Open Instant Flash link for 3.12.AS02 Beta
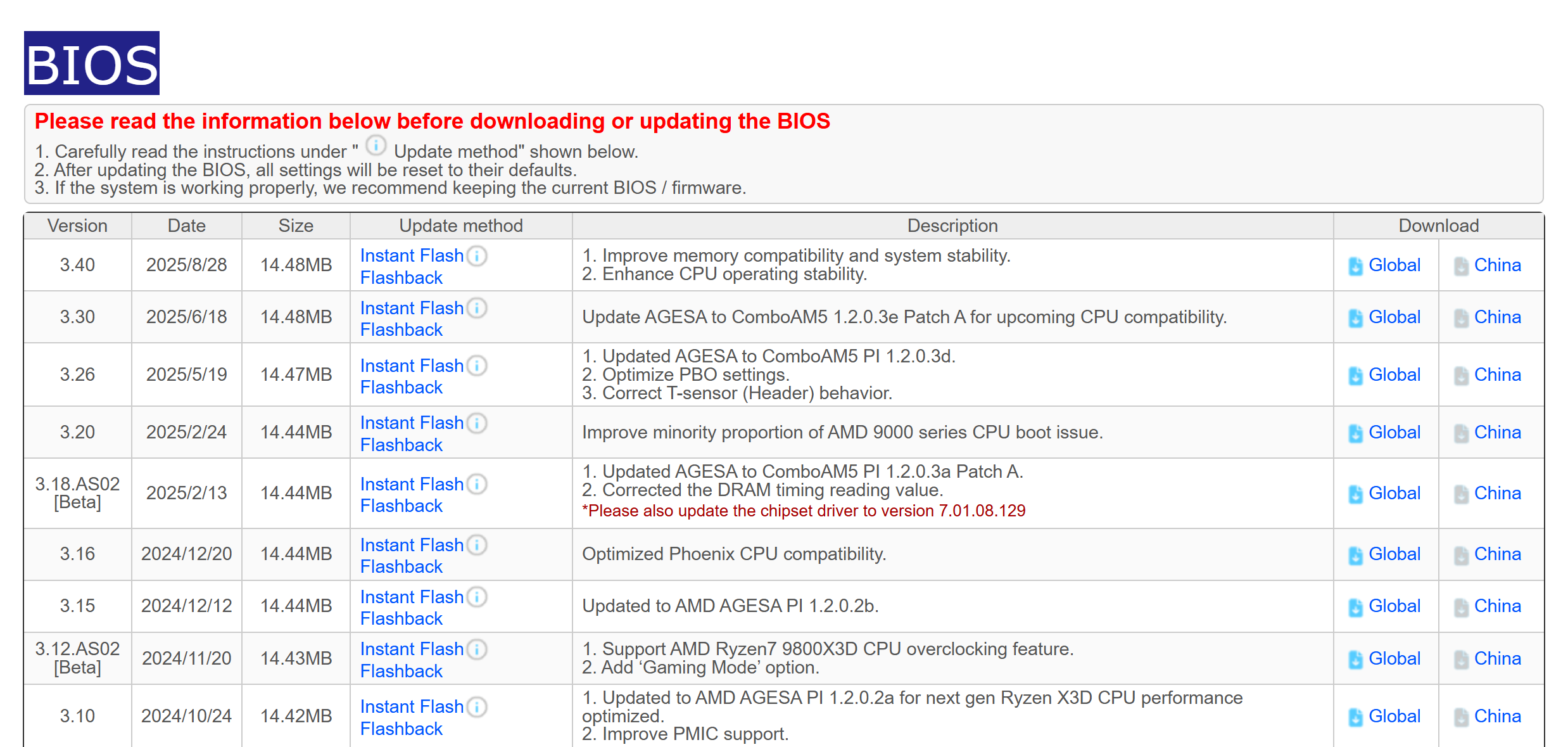The height and width of the screenshot is (747, 1568). click(x=412, y=649)
